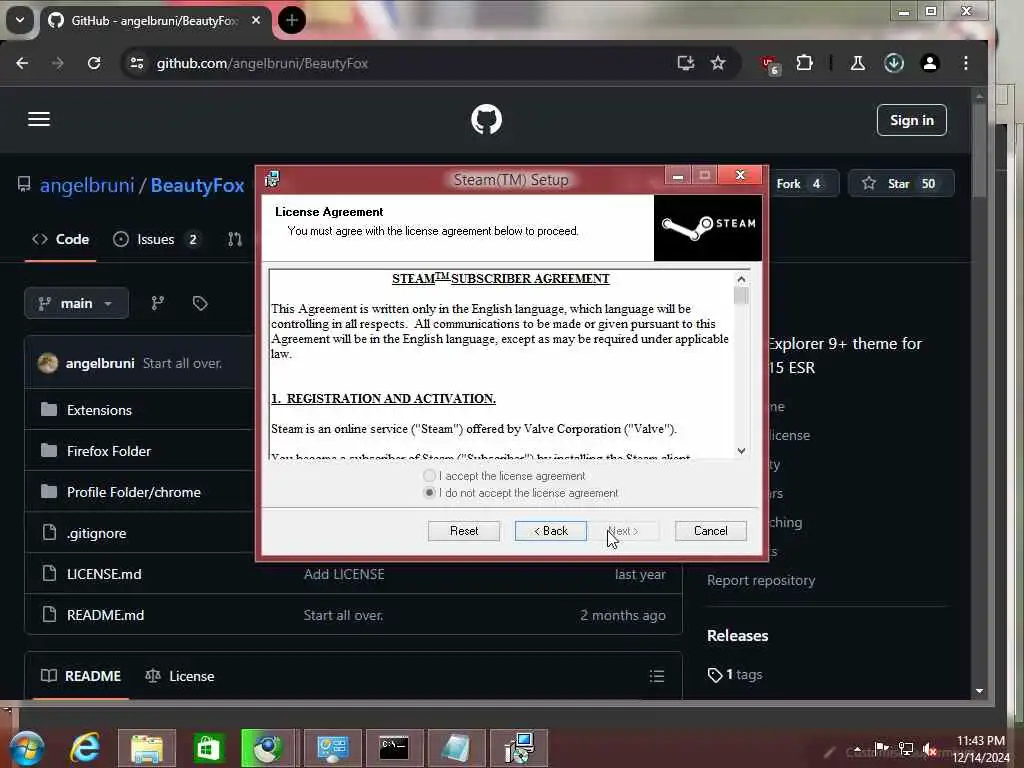View tags via the tag icon

[x=200, y=304]
